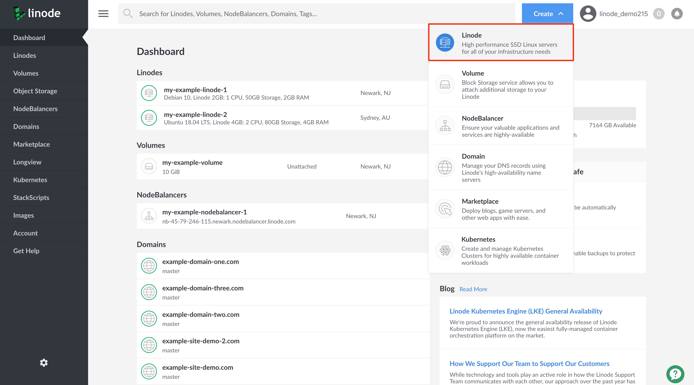This screenshot has width=694, height=385.
Task: Click the globe icon for example-domain-two.com
Action: point(149,319)
